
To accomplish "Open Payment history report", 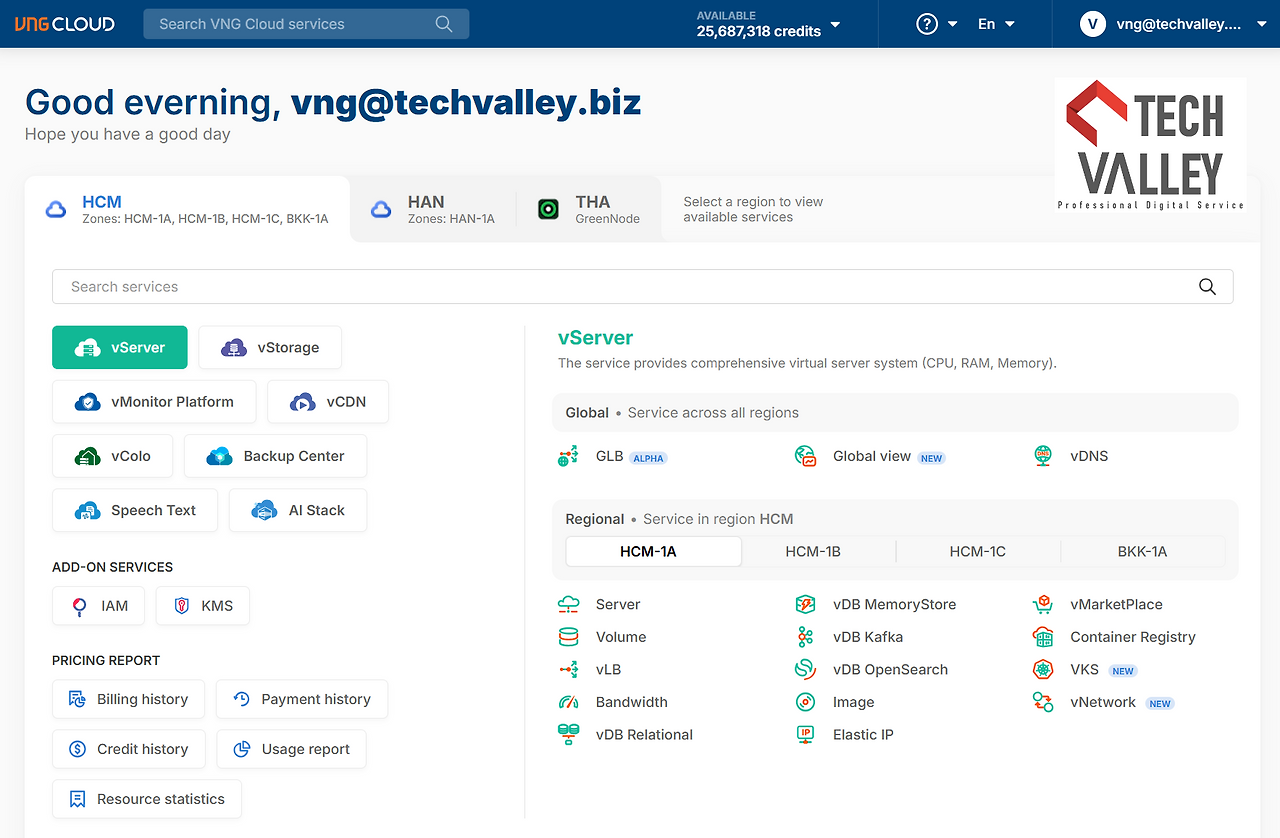I will coord(302,699).
